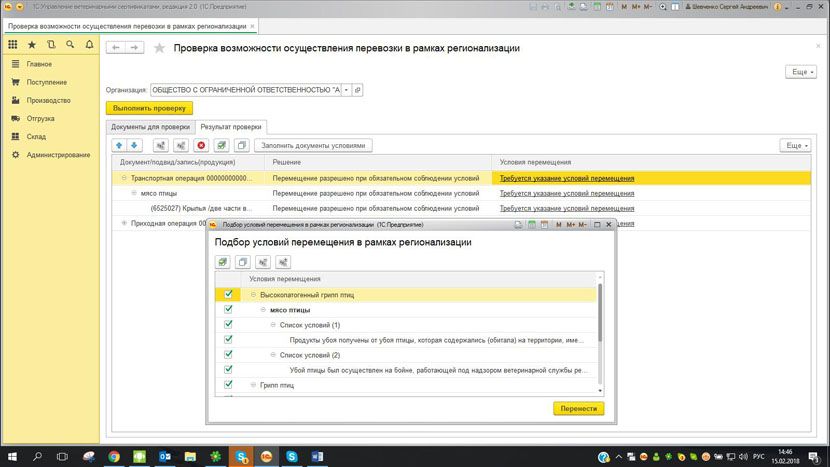Click the dialog's vertical scrollbar thumb
This screenshot has height=467, width=830.
(x=600, y=312)
